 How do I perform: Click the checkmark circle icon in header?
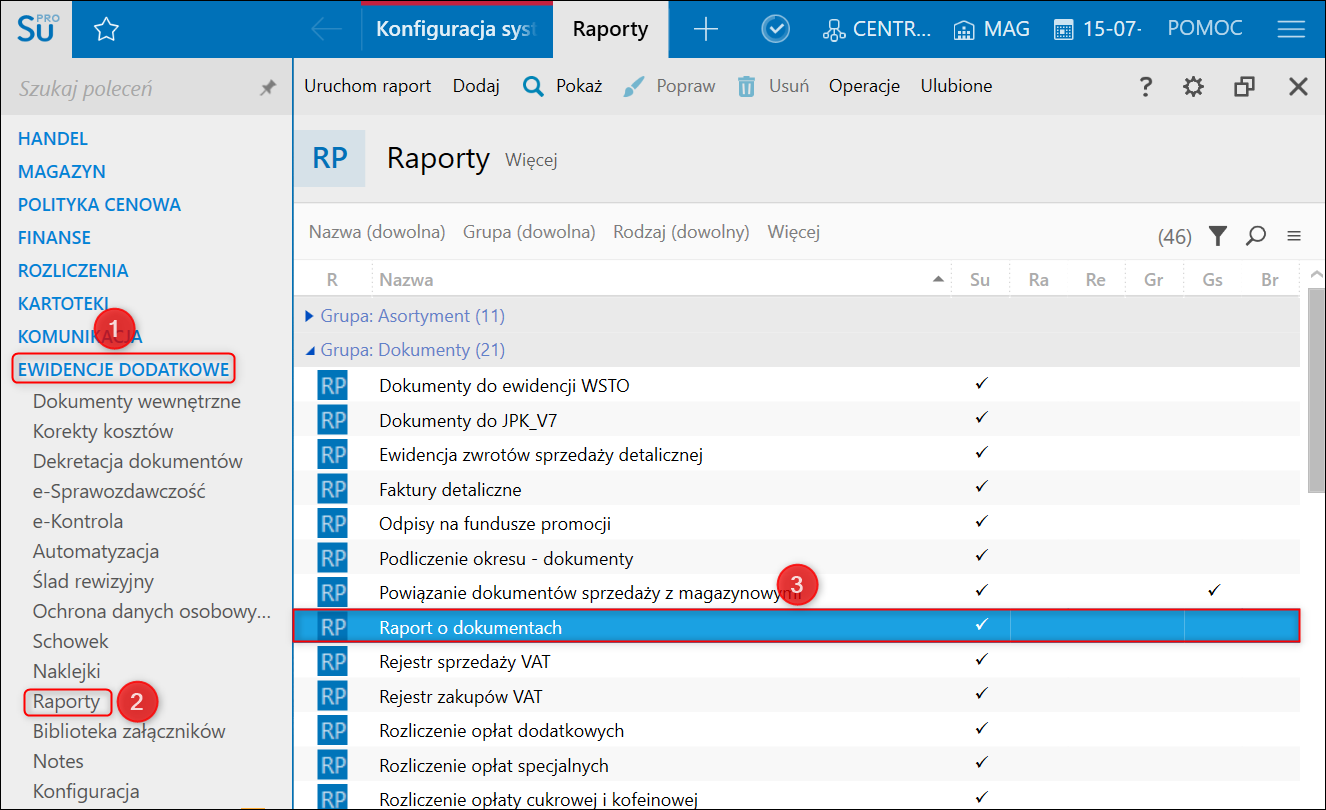click(x=775, y=30)
